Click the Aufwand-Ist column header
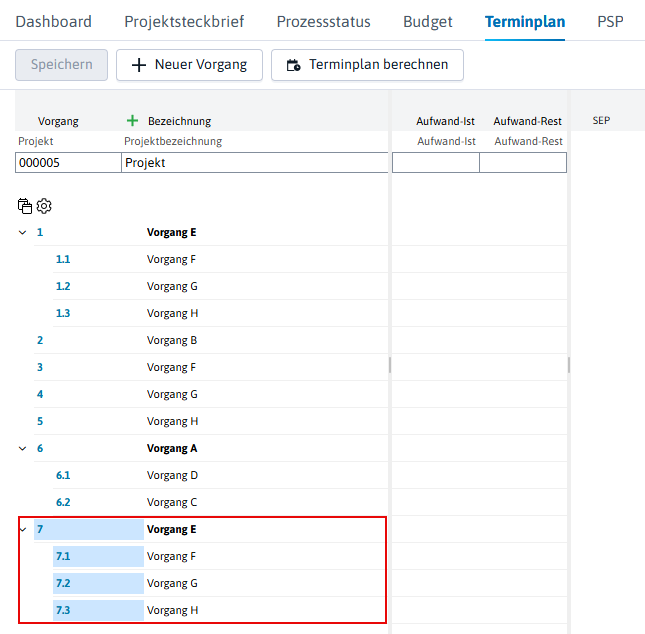This screenshot has width=645, height=634. [x=445, y=121]
